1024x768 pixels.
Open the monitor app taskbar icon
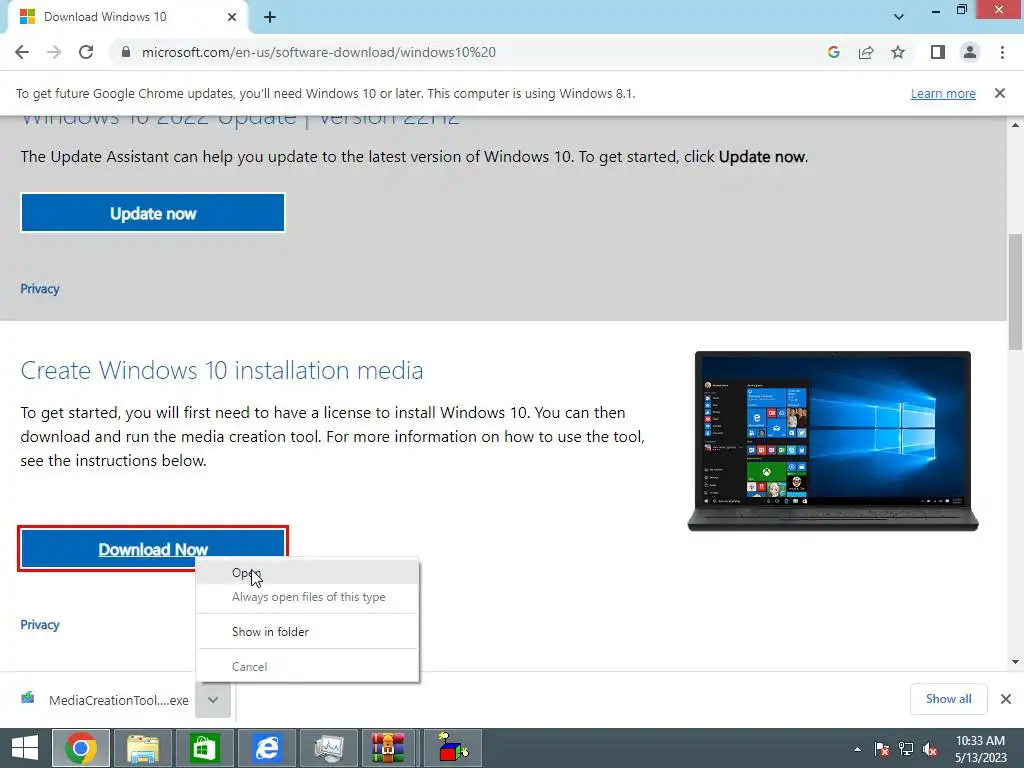point(328,748)
